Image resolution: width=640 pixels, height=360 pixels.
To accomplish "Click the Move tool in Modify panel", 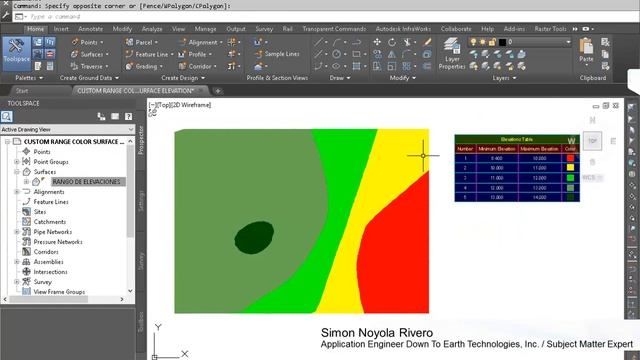I will pyautogui.click(x=377, y=42).
